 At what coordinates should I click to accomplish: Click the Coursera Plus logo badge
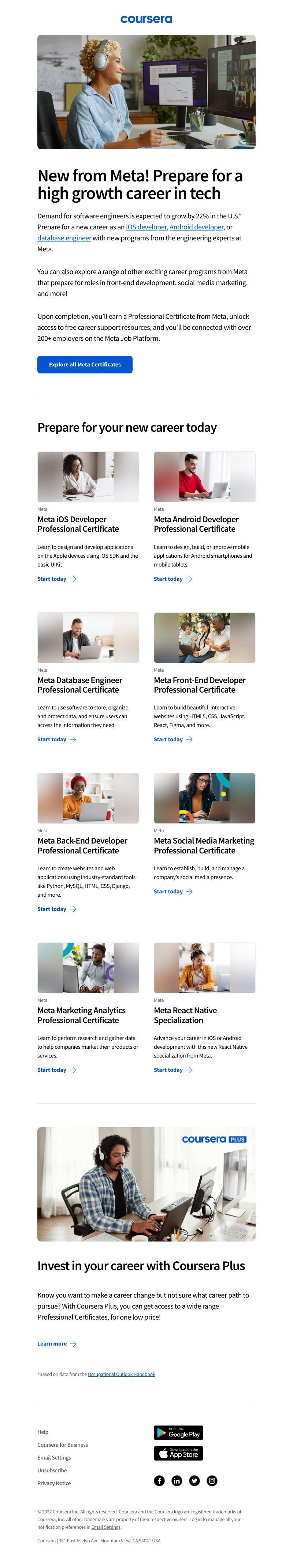point(214,1139)
